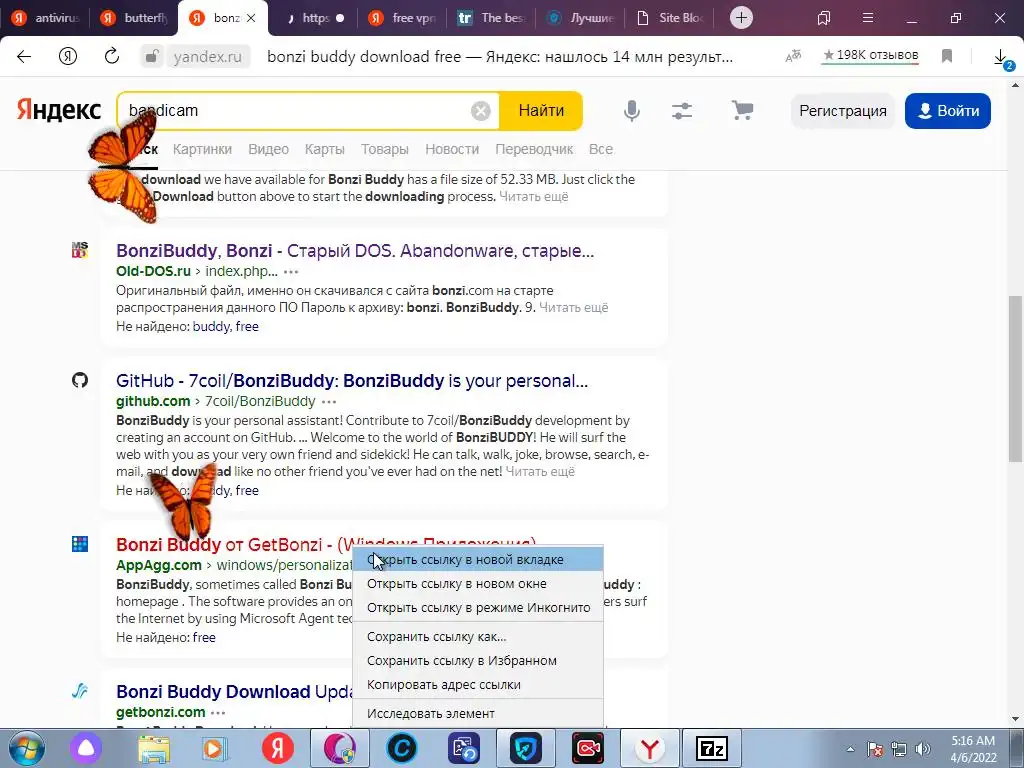Screen dimensions: 1024x768
Task: Choose Открыть ссылку в новой вкладке
Action: click(x=477, y=560)
